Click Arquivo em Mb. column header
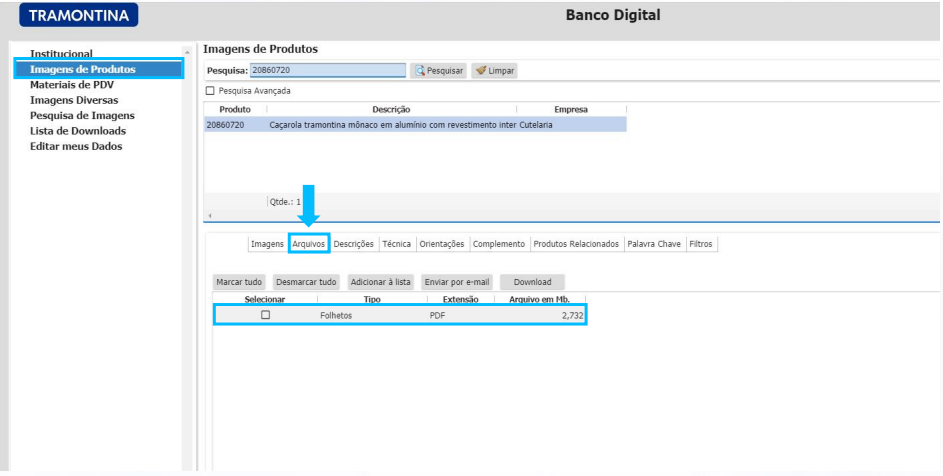The height and width of the screenshot is (476, 943). click(539, 299)
